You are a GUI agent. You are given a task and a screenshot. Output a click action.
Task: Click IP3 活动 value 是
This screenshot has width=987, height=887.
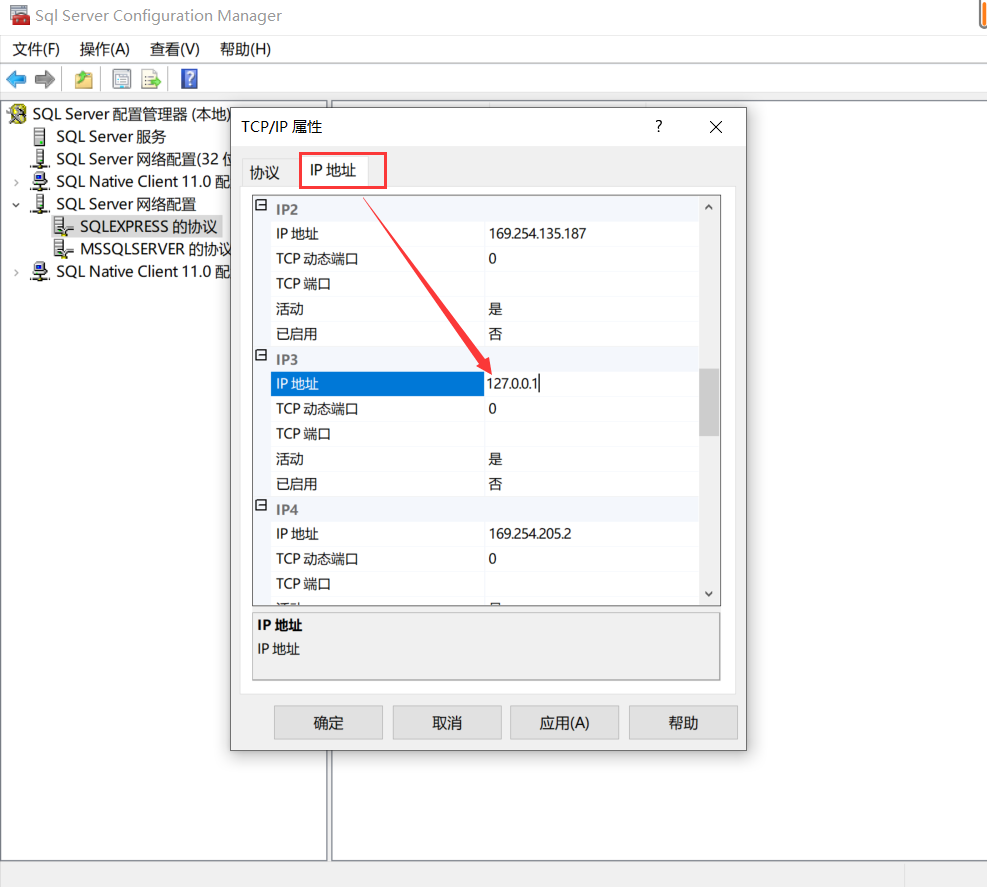coord(495,459)
